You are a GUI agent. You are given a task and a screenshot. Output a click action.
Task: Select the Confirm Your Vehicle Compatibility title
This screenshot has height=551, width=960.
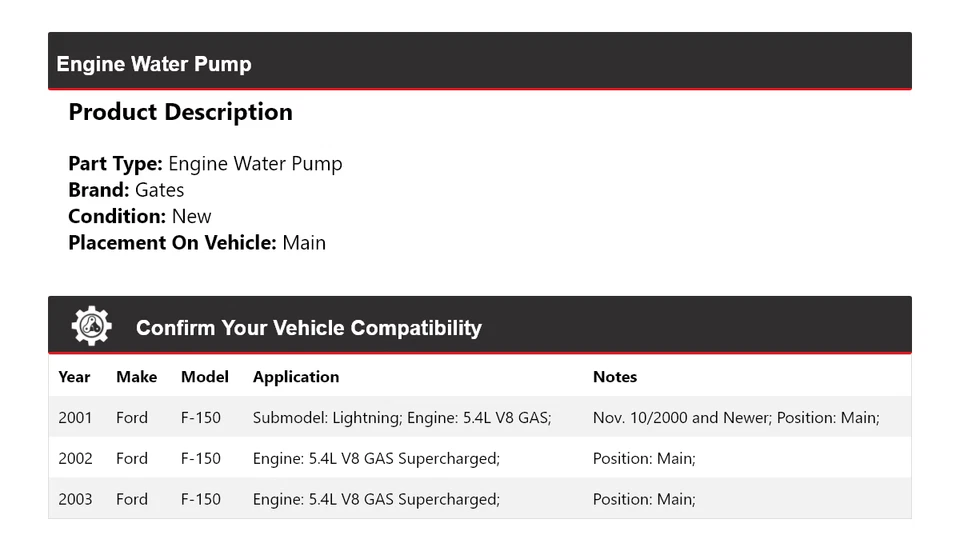(x=308, y=328)
